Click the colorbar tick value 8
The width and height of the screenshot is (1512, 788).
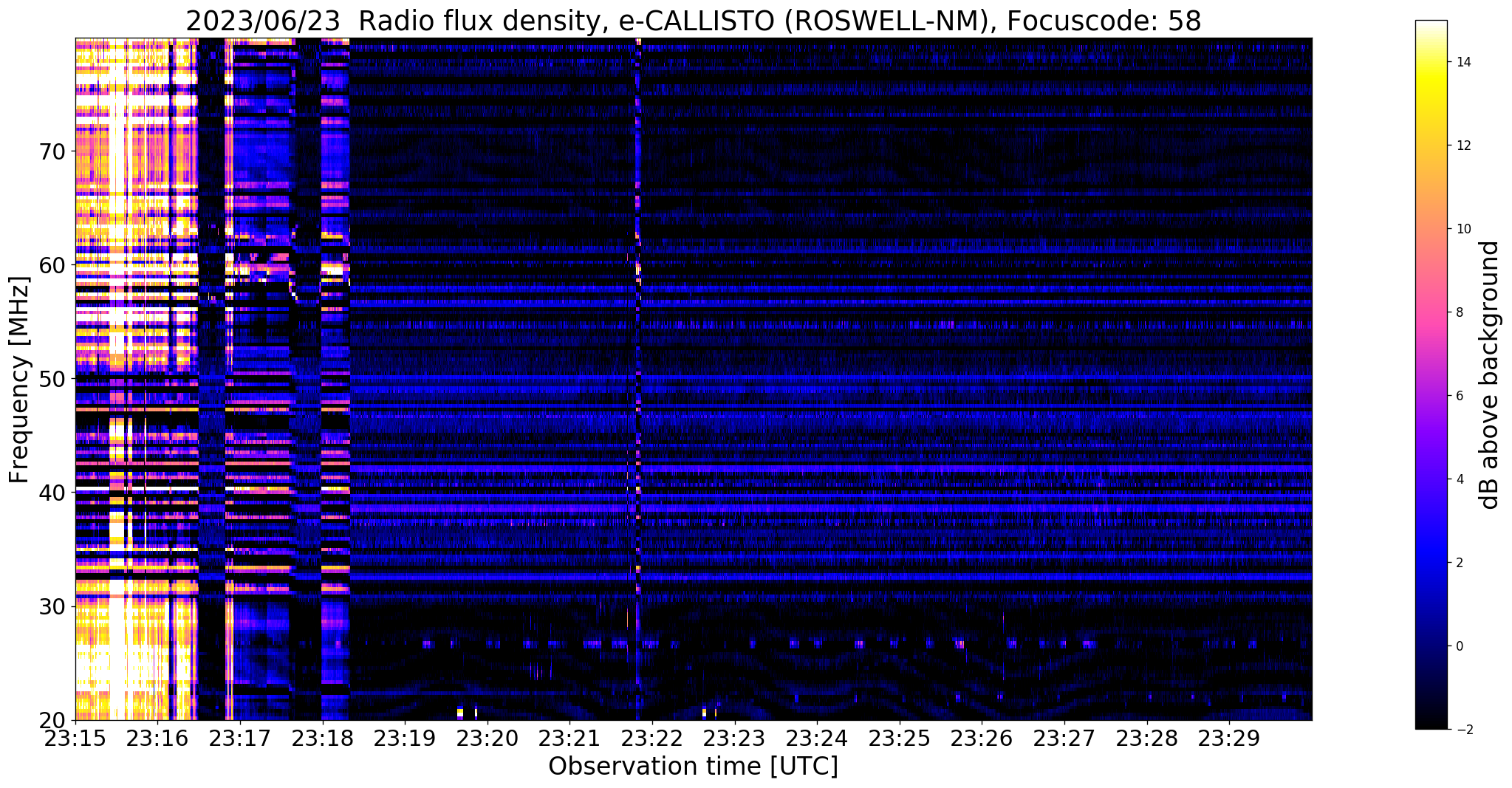[x=1460, y=312]
